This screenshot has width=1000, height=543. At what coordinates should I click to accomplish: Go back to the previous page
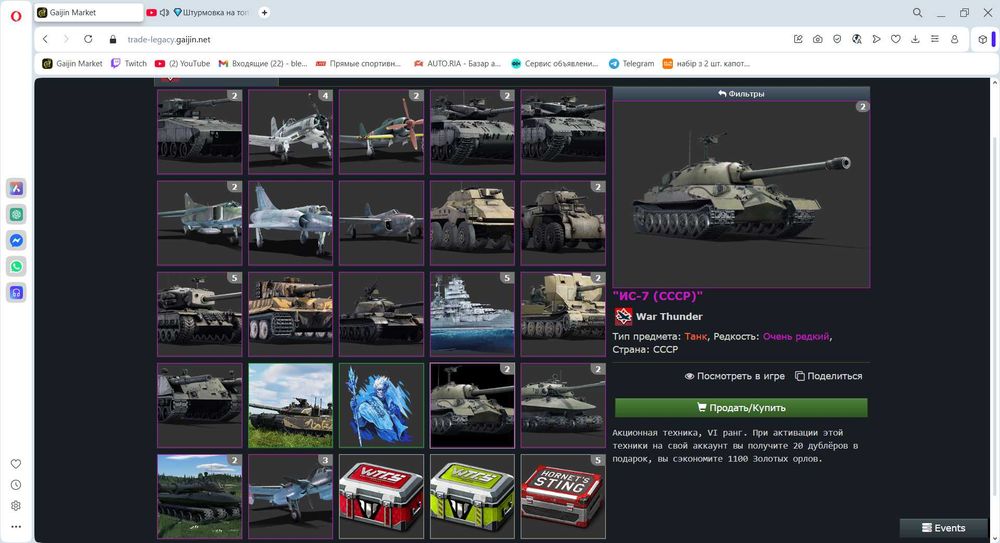(x=45, y=39)
